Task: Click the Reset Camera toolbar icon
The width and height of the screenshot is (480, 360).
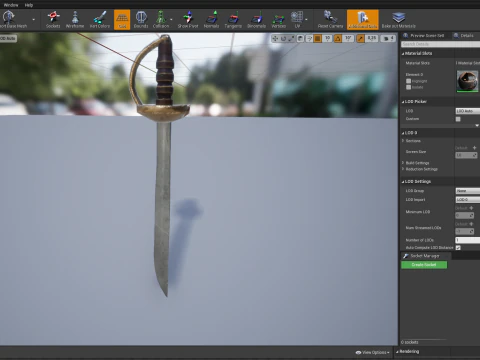Action: 330,19
